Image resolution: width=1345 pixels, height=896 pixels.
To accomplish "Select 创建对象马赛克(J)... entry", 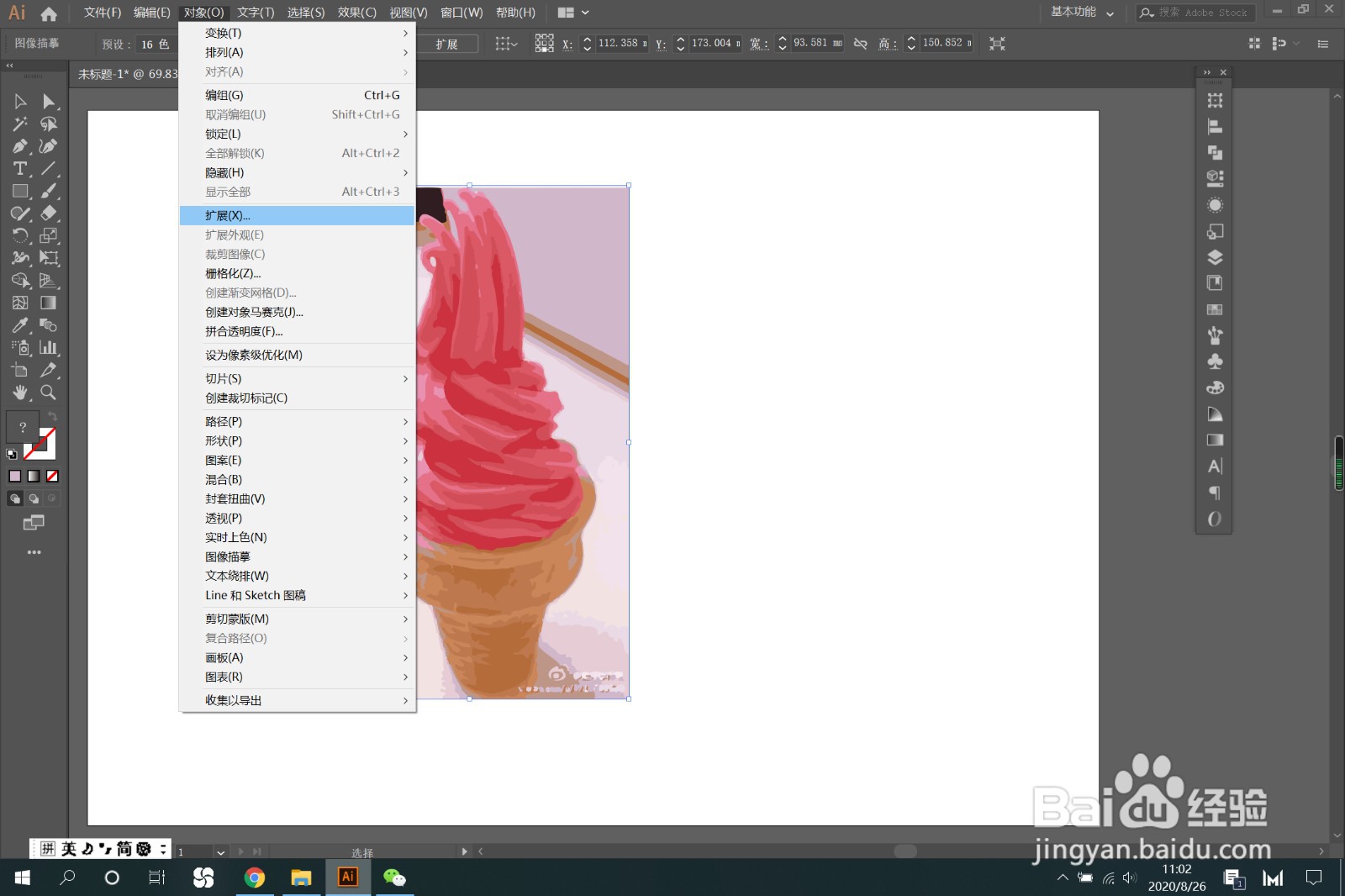I will (298, 313).
